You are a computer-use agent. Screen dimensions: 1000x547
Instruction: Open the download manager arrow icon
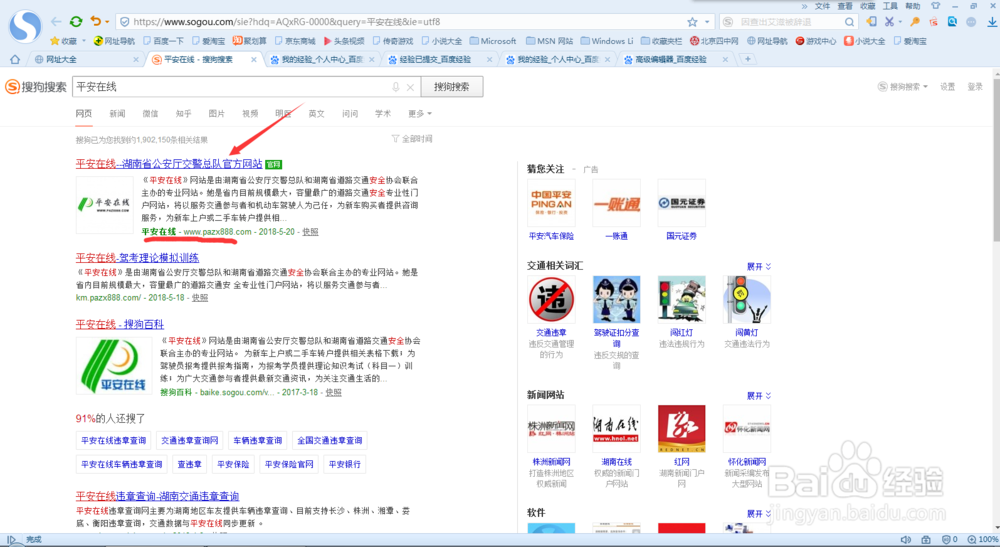[x=992, y=22]
